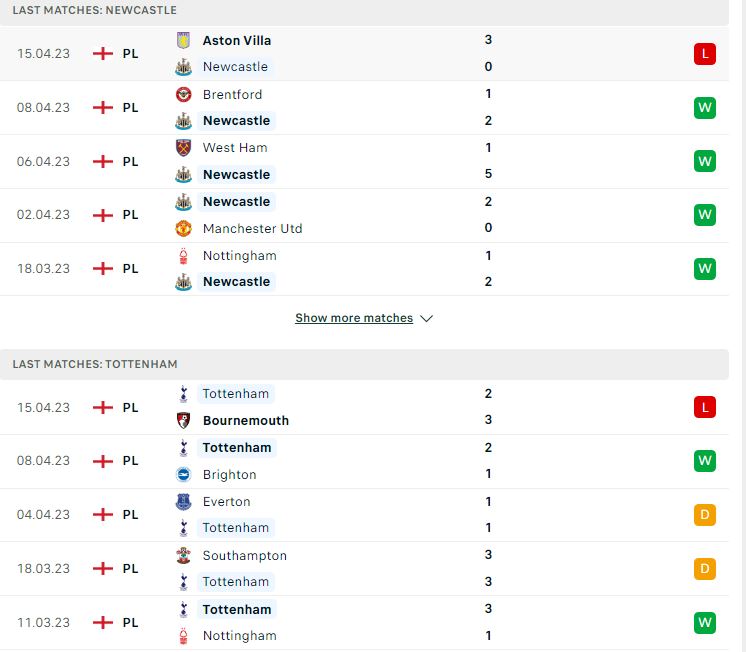Click red L badge for Aston Villa match

(x=705, y=53)
